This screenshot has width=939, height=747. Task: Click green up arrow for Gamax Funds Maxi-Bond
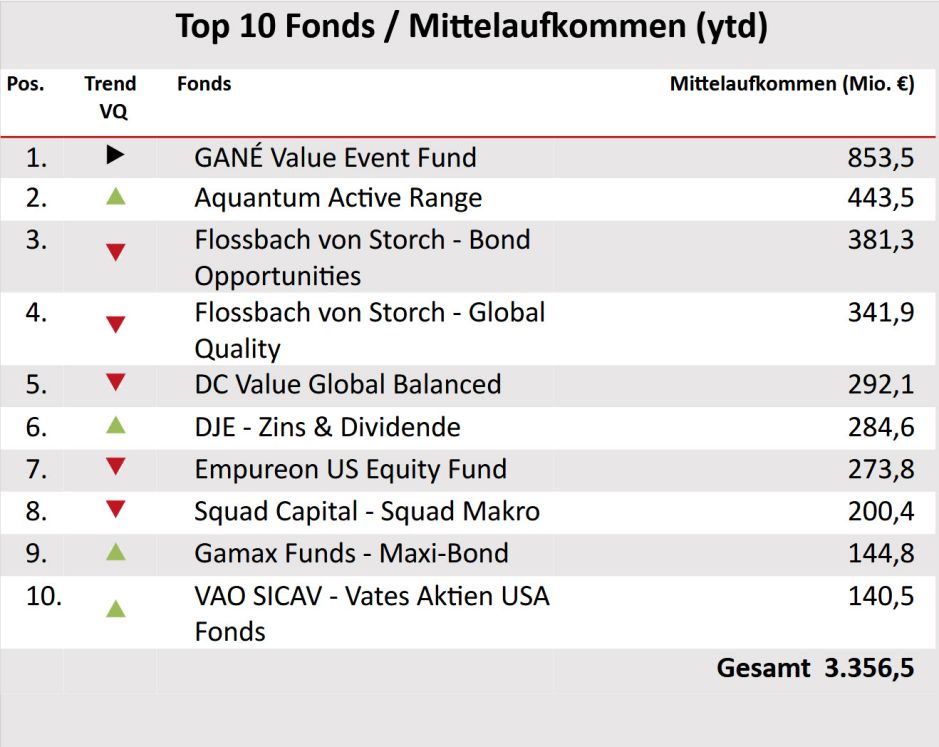[116, 551]
